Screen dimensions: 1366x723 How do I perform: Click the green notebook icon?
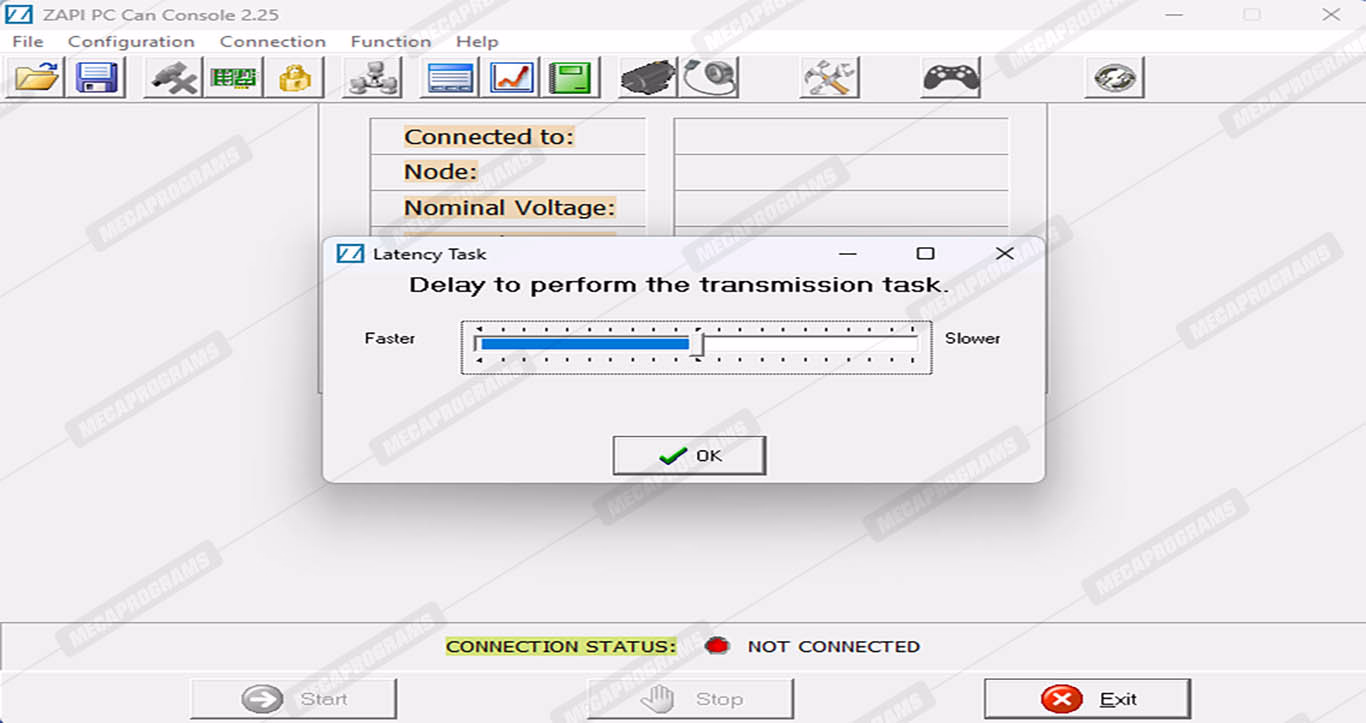[571, 77]
